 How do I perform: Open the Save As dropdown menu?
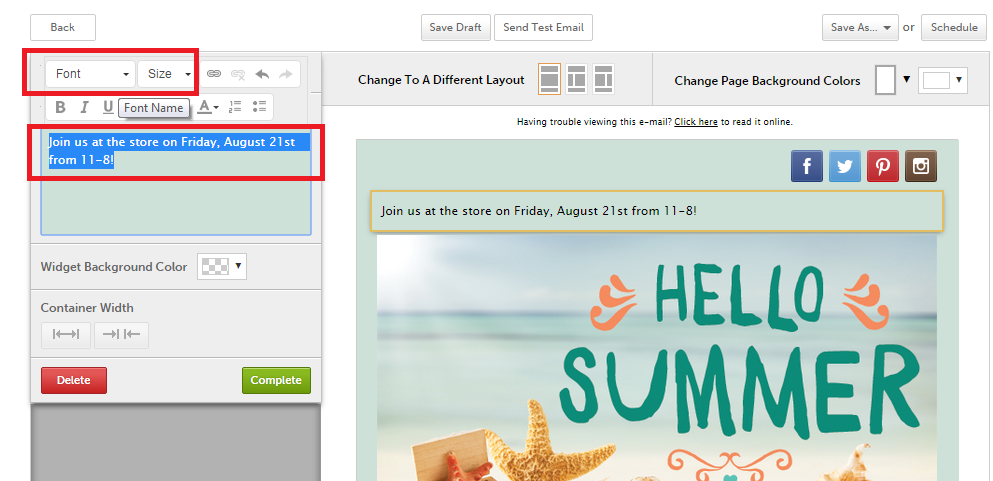tap(860, 28)
